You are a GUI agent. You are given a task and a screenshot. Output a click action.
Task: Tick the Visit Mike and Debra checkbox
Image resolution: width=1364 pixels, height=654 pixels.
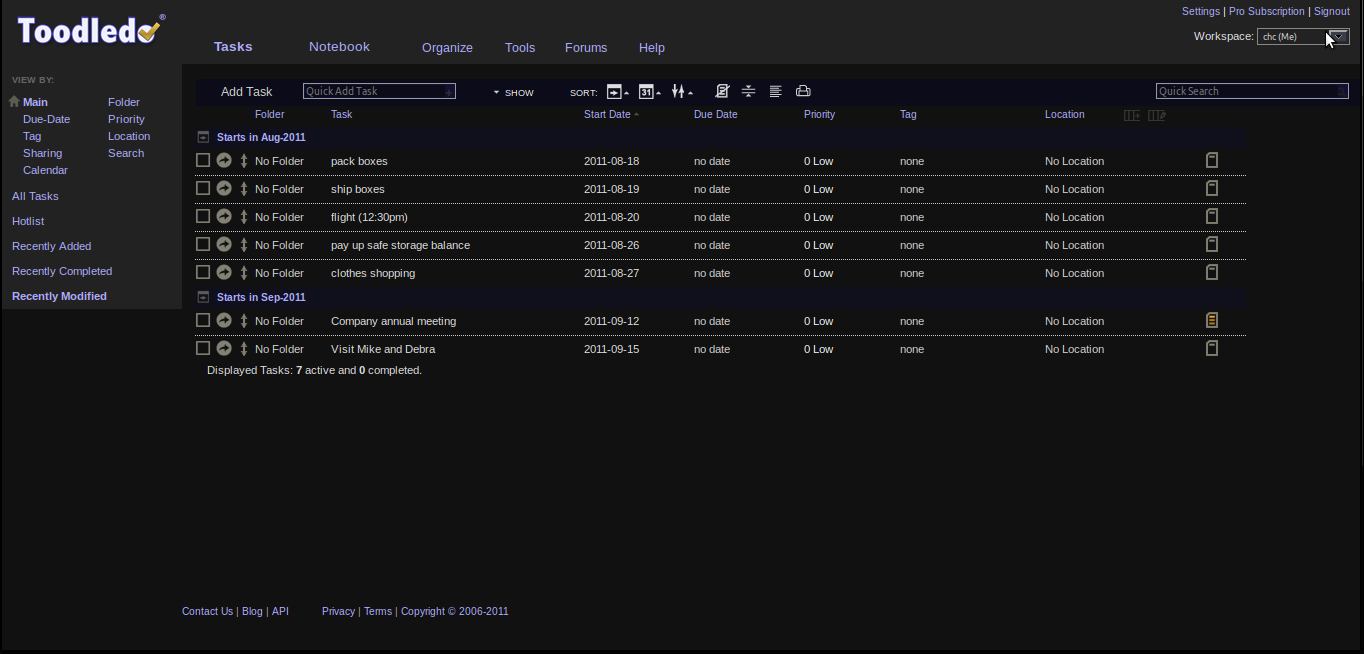click(x=203, y=348)
